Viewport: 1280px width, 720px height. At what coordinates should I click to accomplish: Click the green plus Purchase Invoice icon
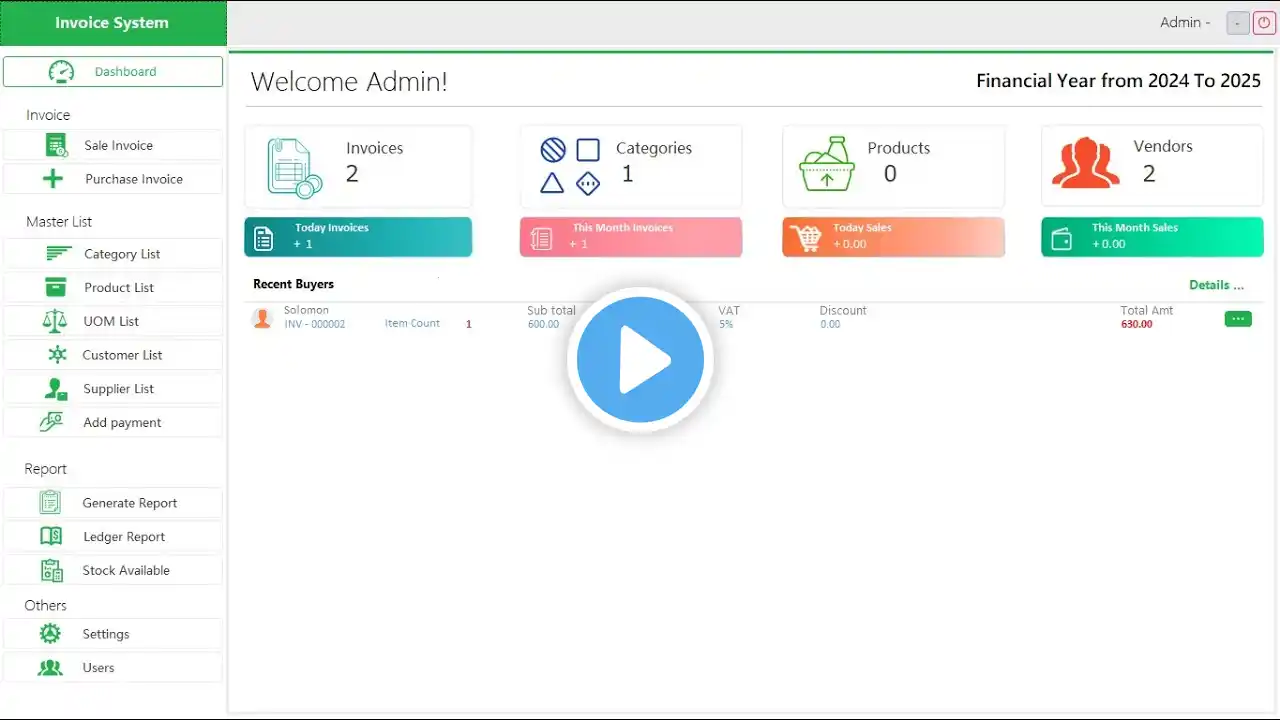coord(53,179)
